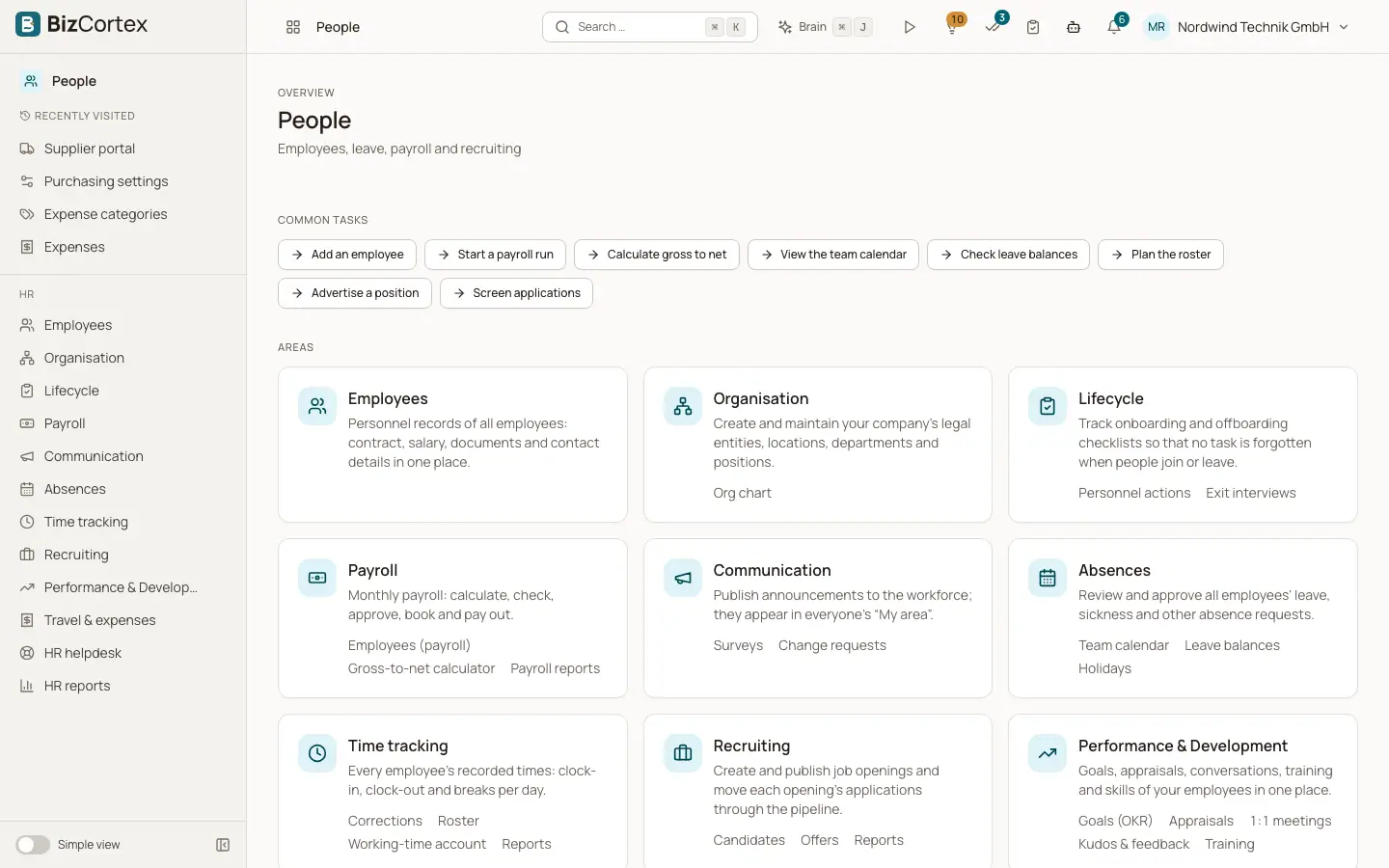Open the clipboard icon in top bar

1033,27
